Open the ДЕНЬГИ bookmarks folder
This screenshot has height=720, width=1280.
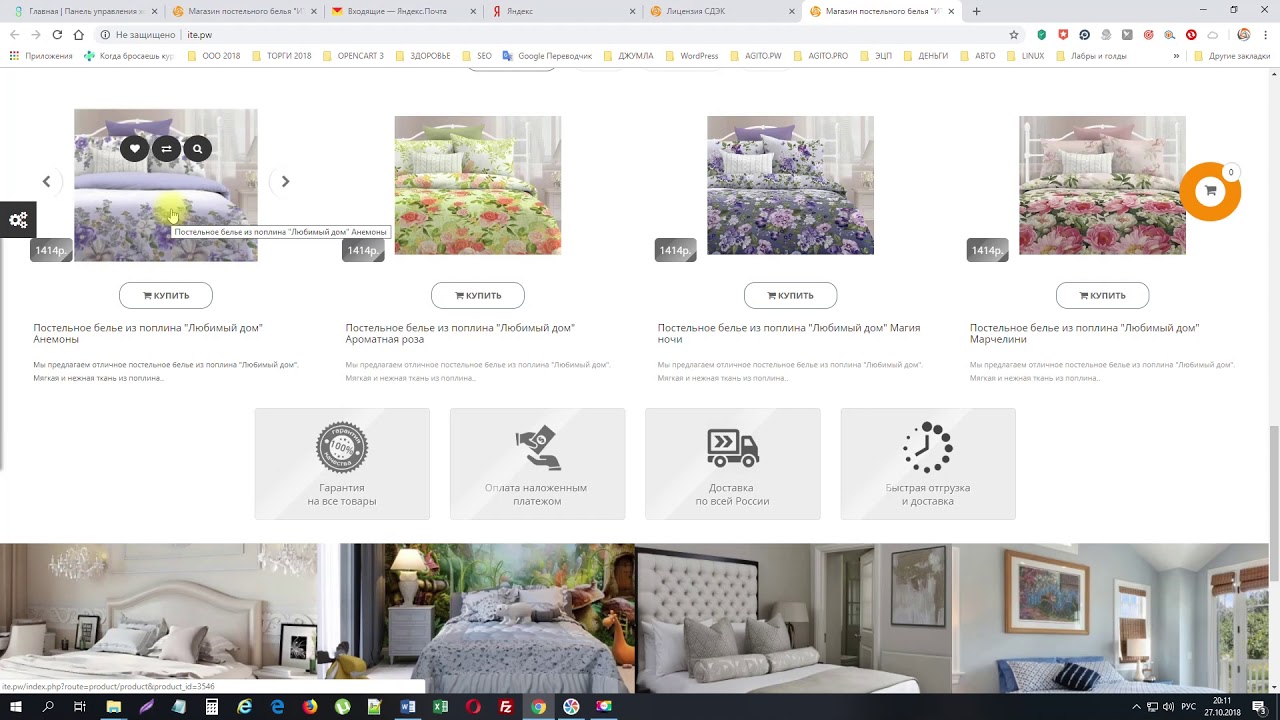925,56
